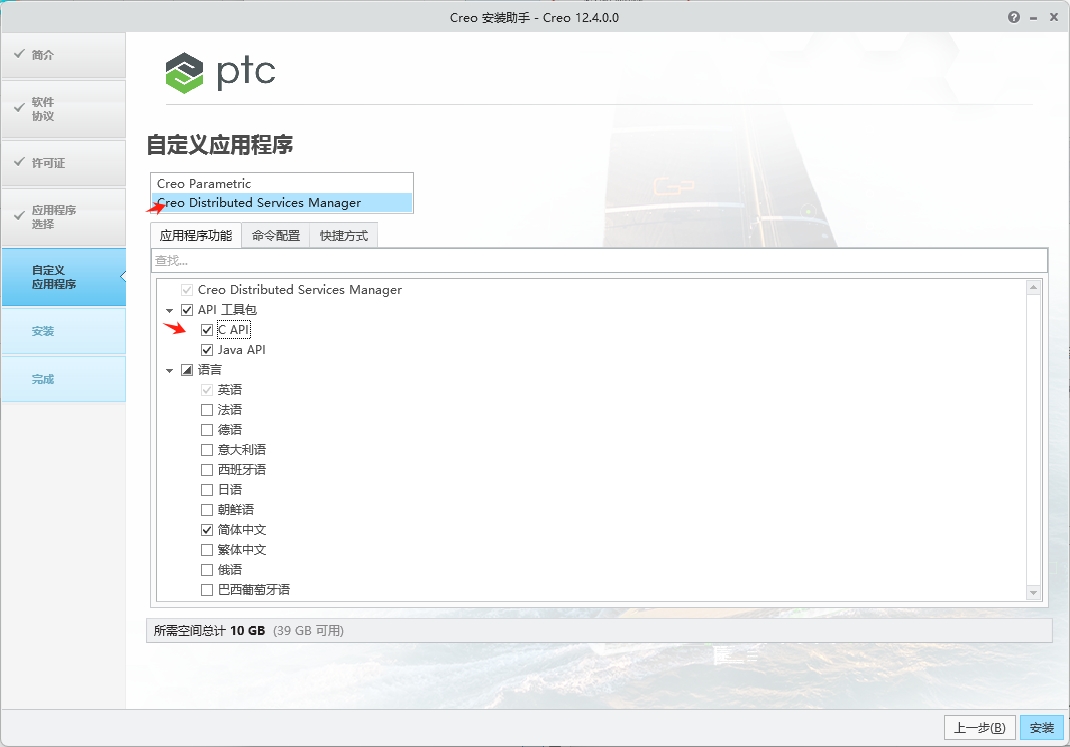Go to the 许可证 step in the sidebar
The height and width of the screenshot is (747, 1070).
click(x=63, y=163)
